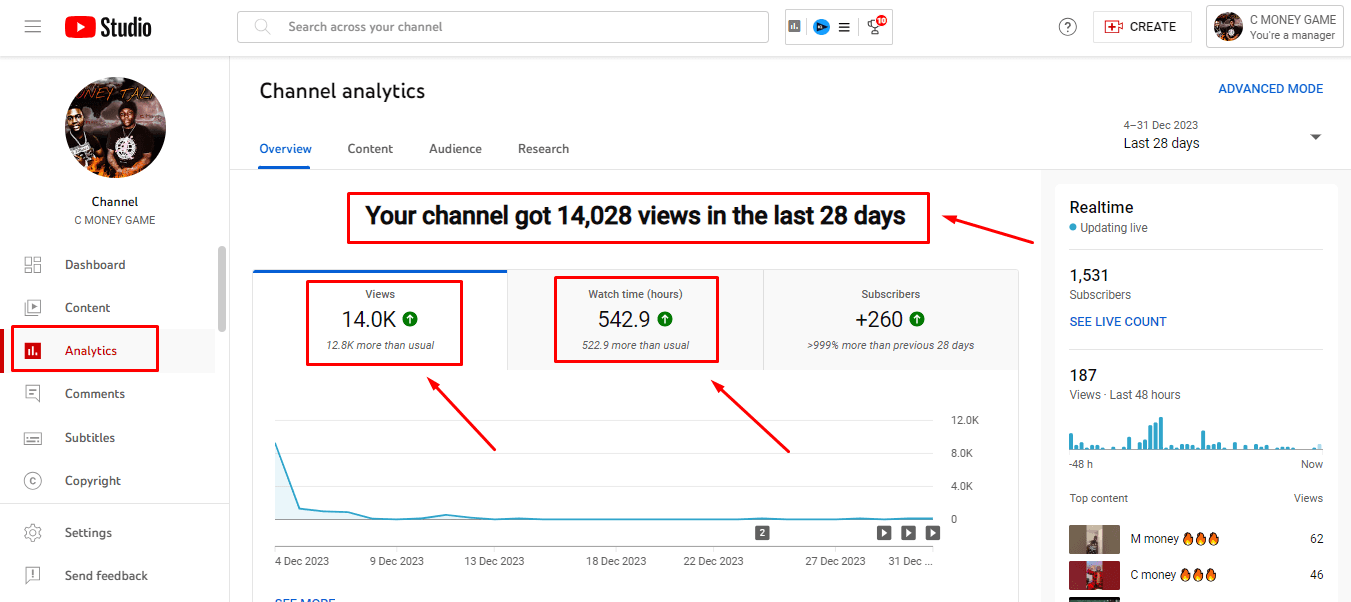Click the Settings gear icon
Viewport: 1351px width, 602px height.
click(x=33, y=533)
